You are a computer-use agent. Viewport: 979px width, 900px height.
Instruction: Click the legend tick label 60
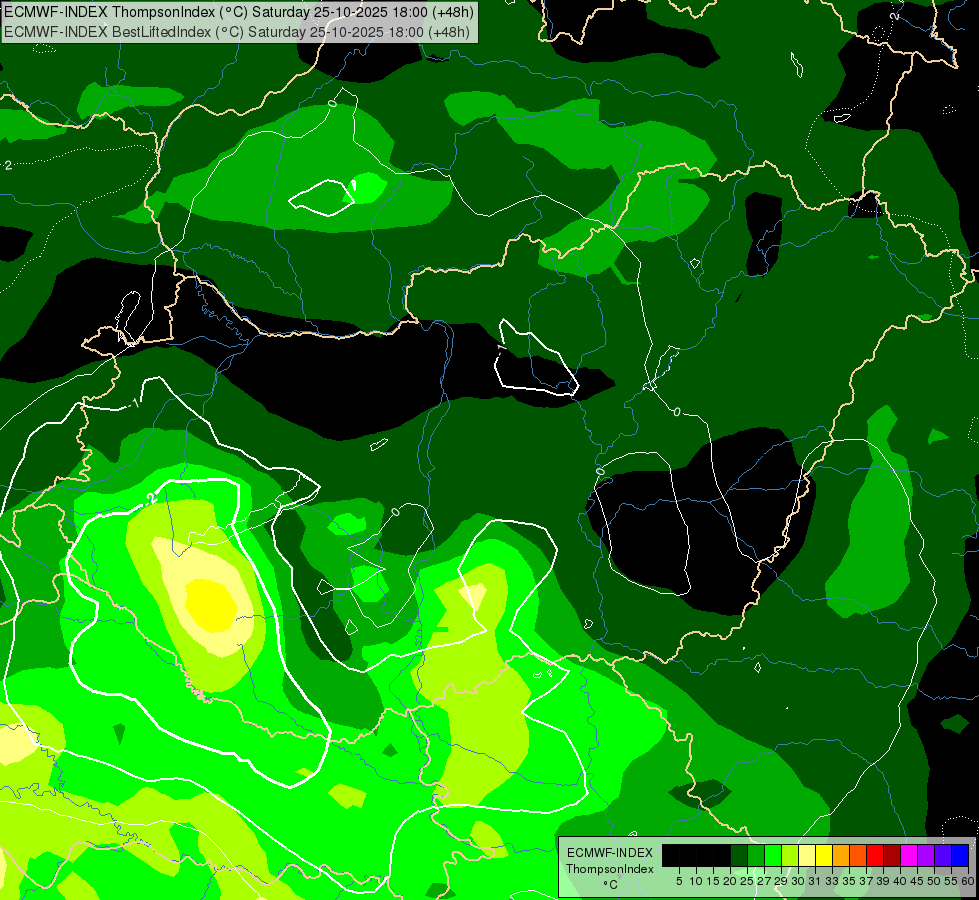968,881
